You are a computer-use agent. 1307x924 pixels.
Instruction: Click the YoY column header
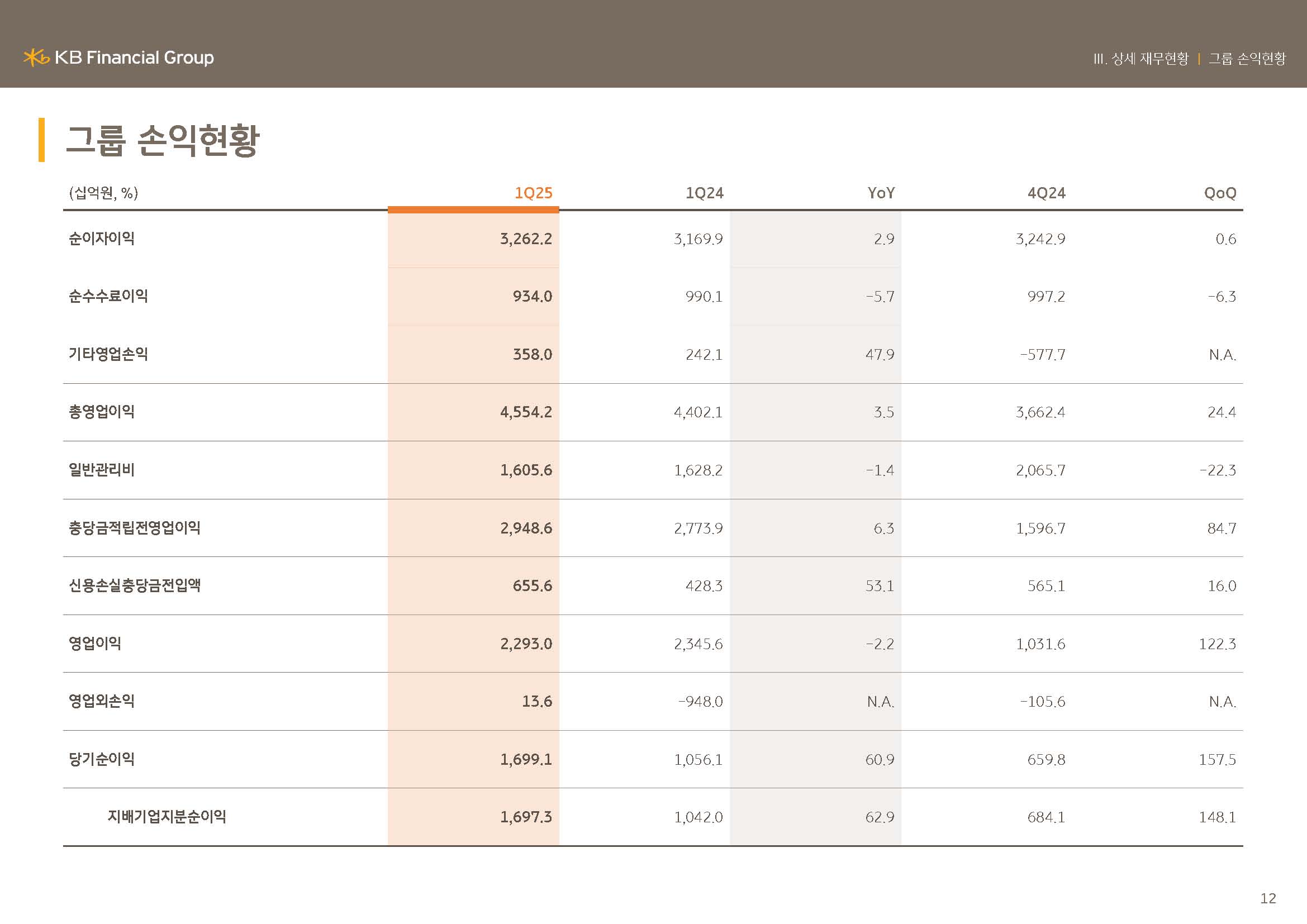click(x=881, y=193)
